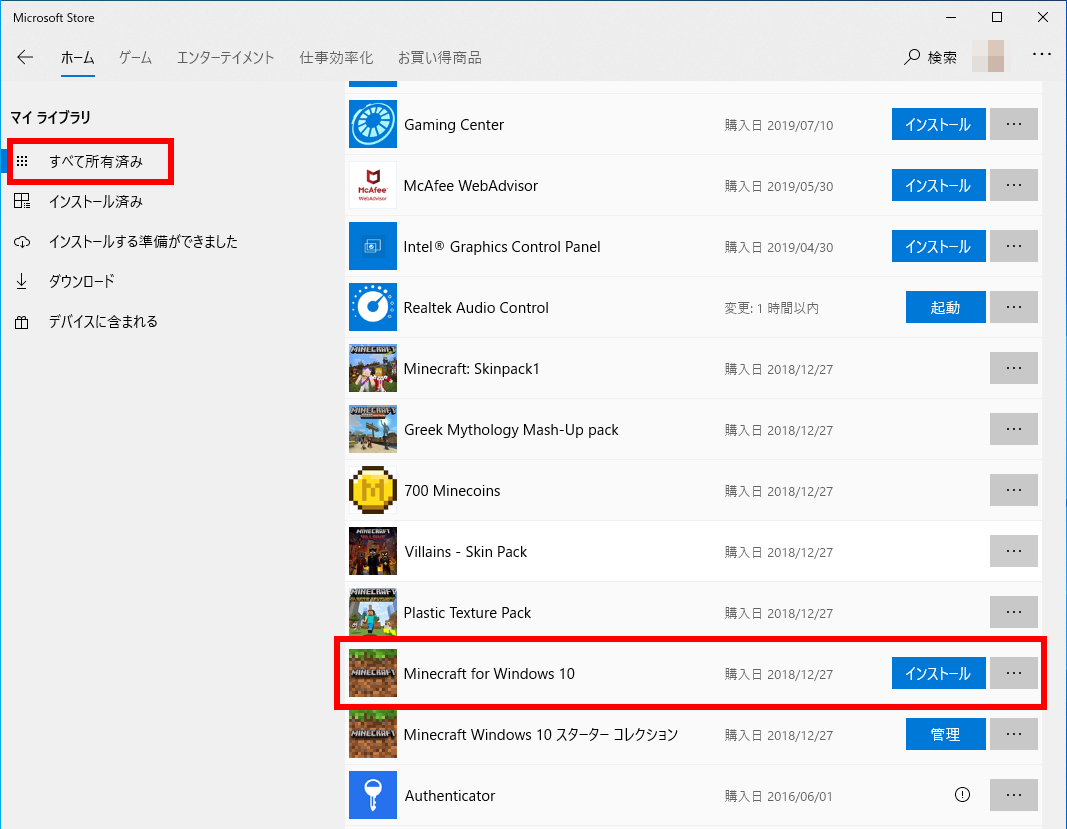The height and width of the screenshot is (829, 1067).
Task: Install Minecraft for Windows 10
Action: click(x=938, y=673)
